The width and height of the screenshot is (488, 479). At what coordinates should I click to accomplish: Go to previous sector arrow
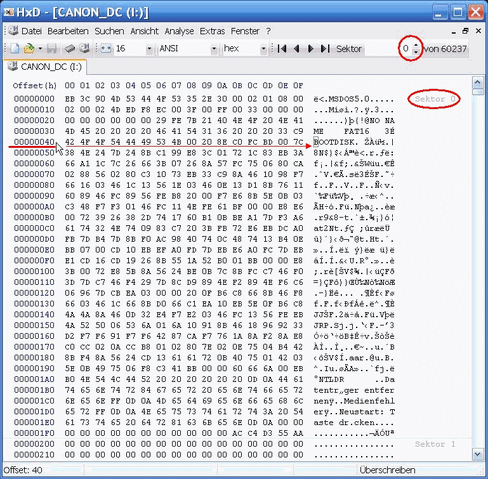(x=296, y=49)
